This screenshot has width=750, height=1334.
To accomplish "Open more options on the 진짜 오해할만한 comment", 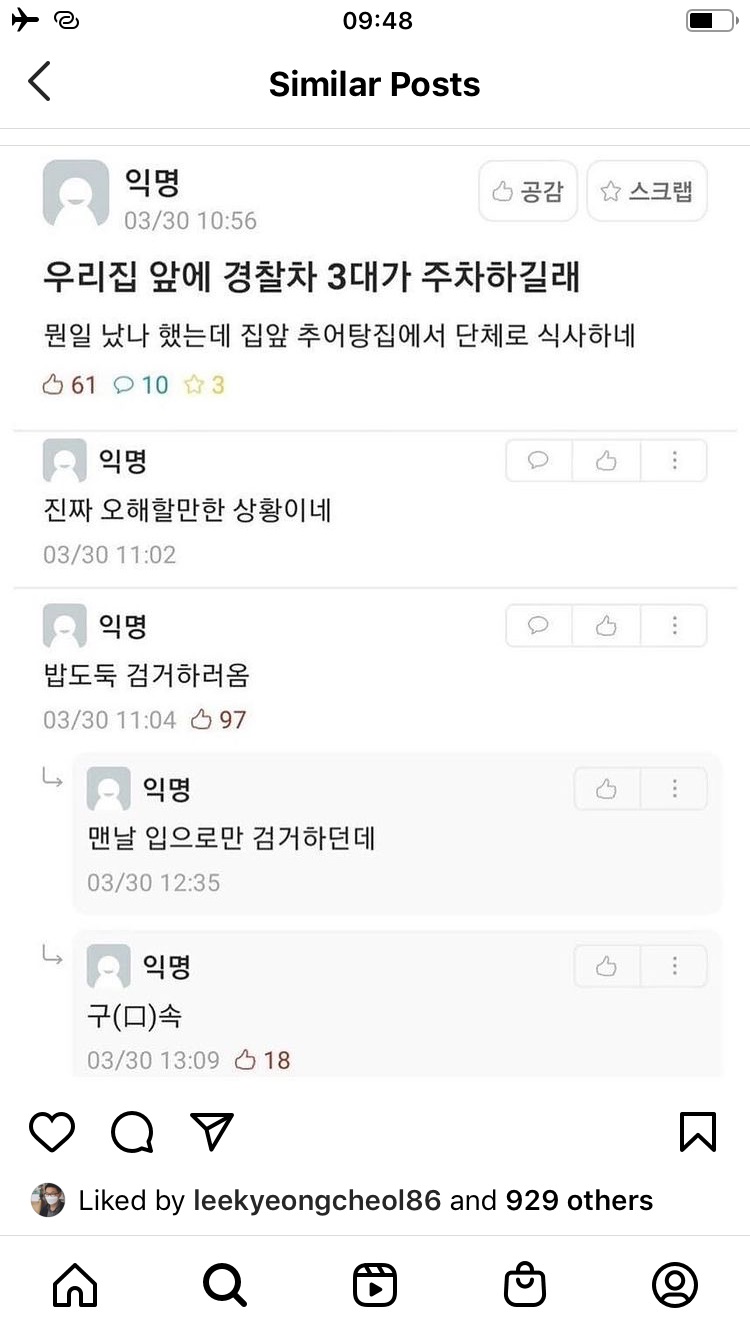I will (675, 461).
